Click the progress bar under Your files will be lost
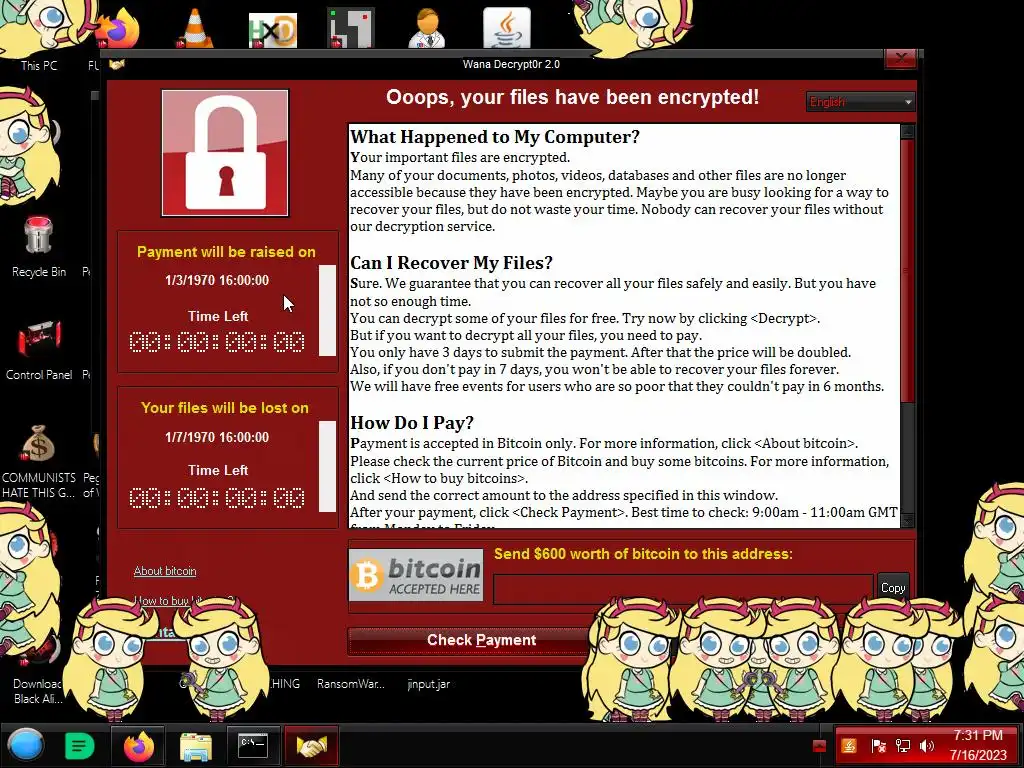Screen dimensions: 1024x768 pyautogui.click(x=327, y=466)
